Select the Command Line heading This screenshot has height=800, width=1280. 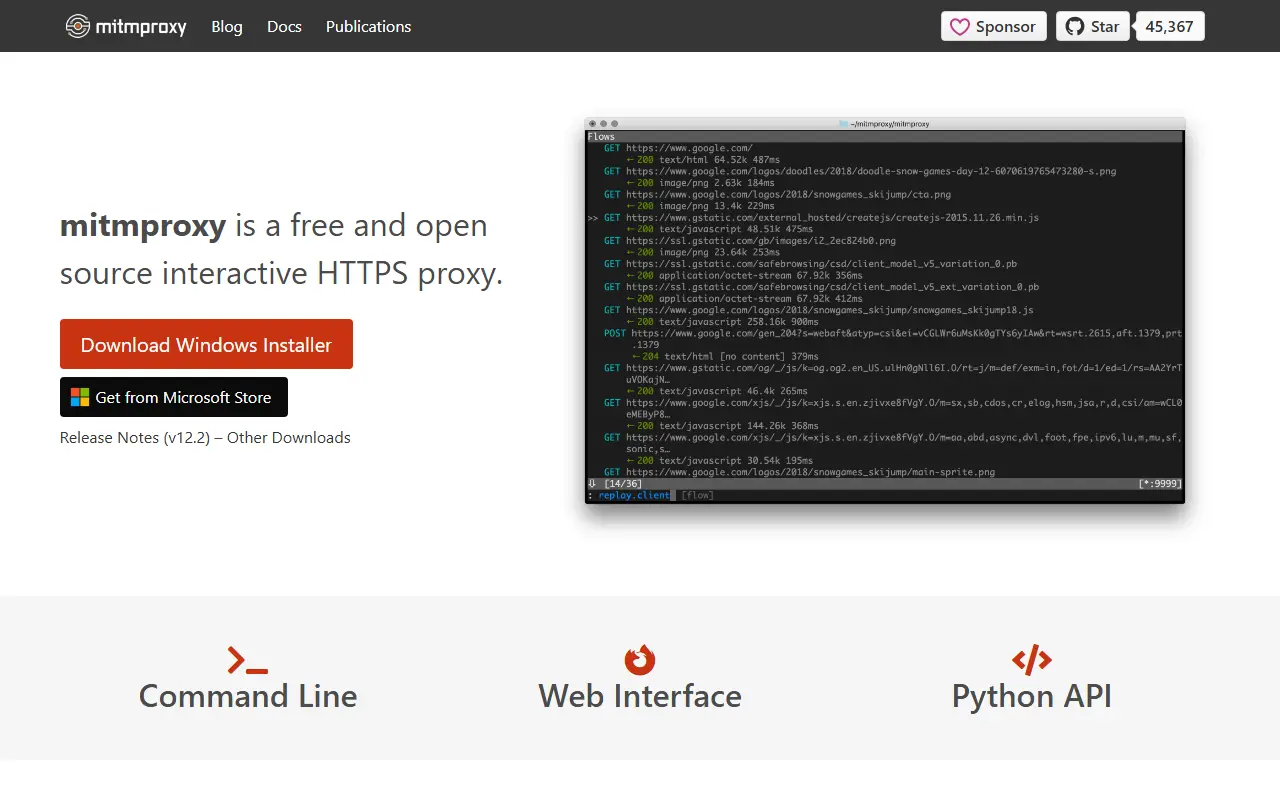pos(248,696)
